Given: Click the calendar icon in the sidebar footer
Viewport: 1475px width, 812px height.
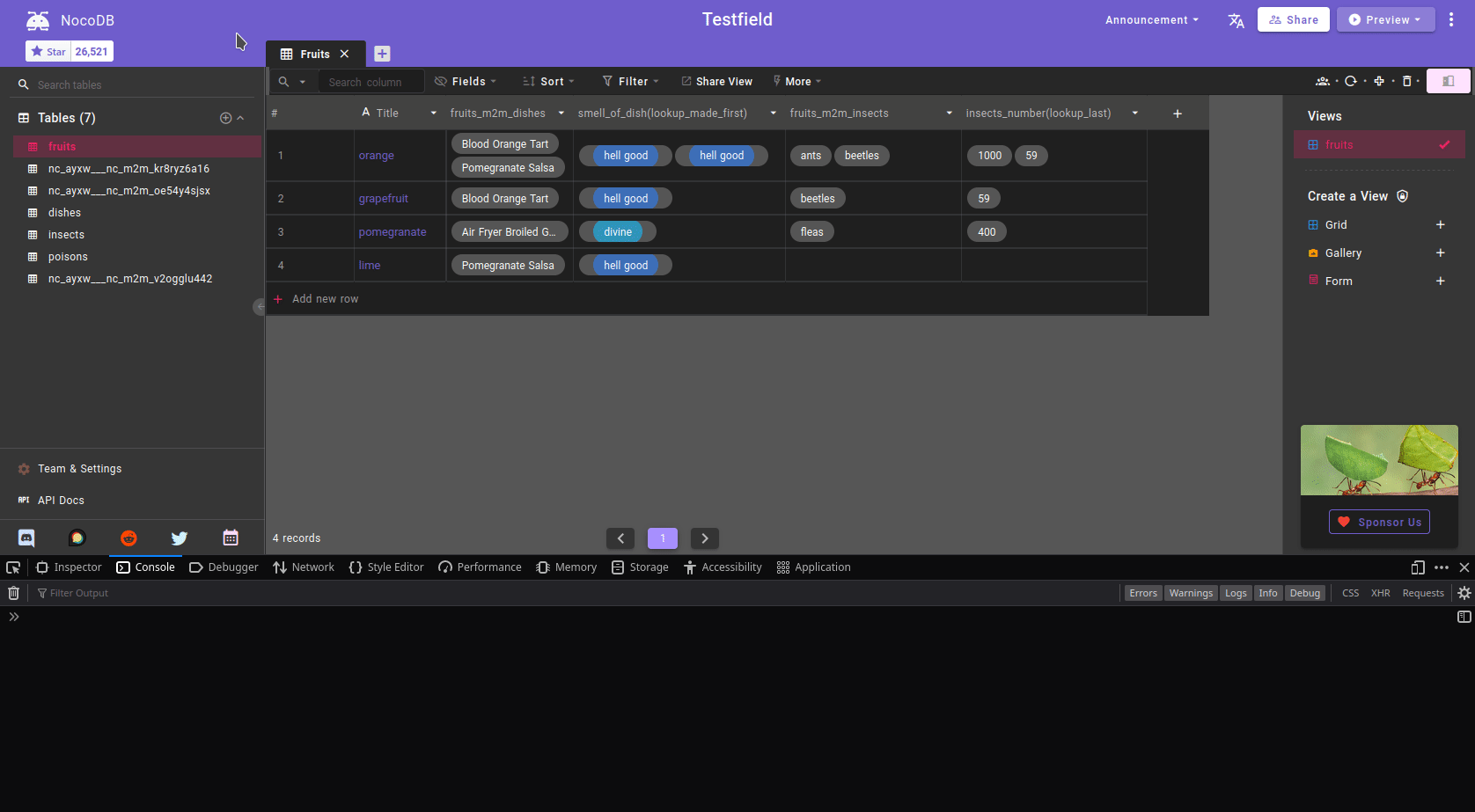Looking at the screenshot, I should (x=231, y=538).
